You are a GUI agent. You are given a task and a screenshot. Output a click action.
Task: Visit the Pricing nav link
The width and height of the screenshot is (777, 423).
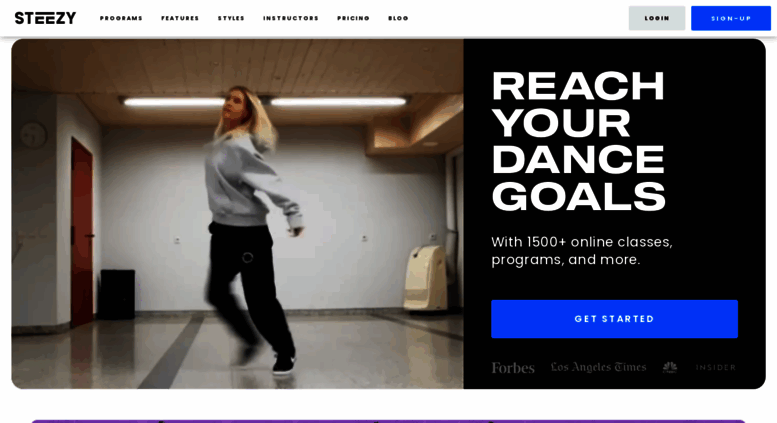tap(353, 18)
